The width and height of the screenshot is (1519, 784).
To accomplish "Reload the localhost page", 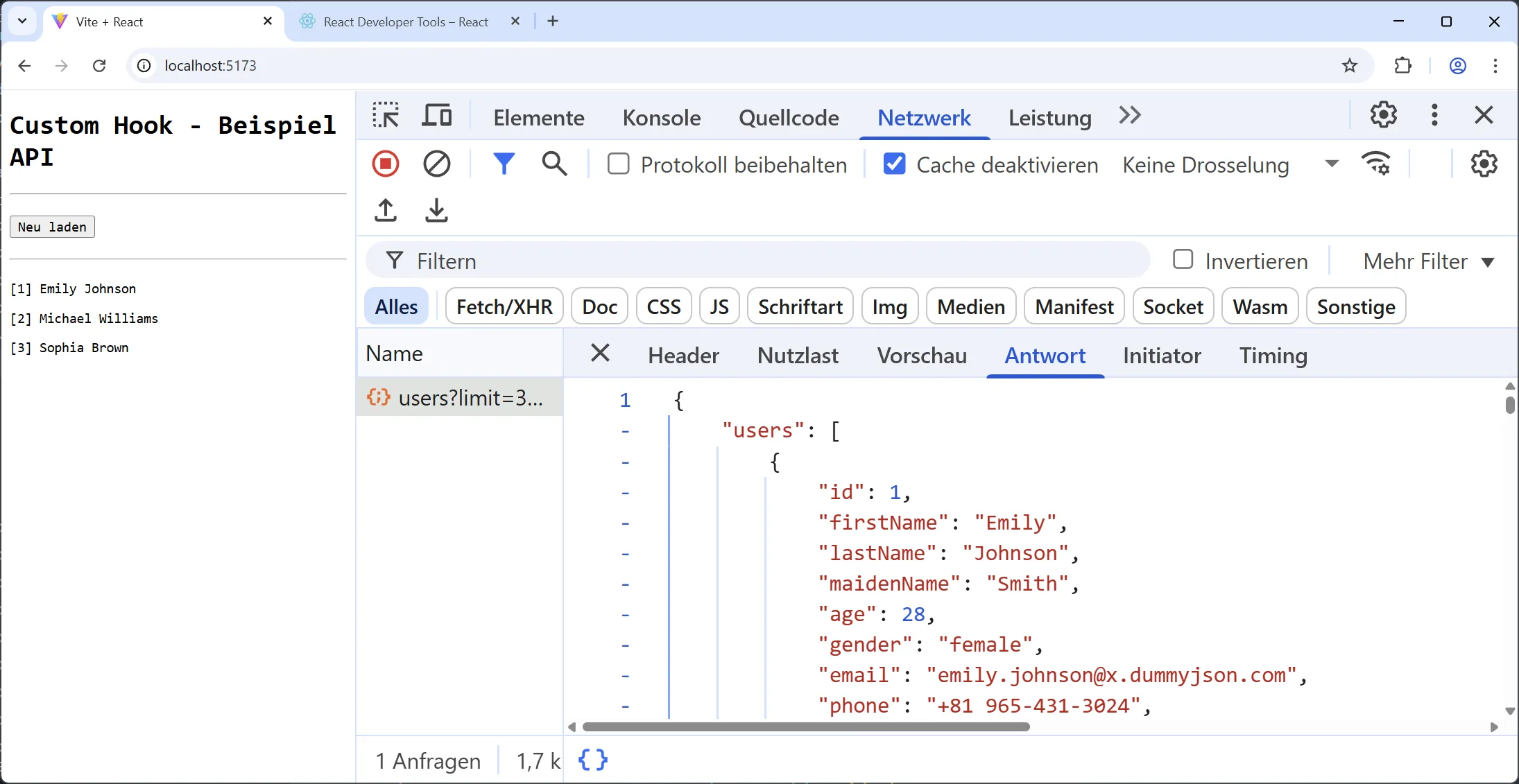I will [x=99, y=65].
